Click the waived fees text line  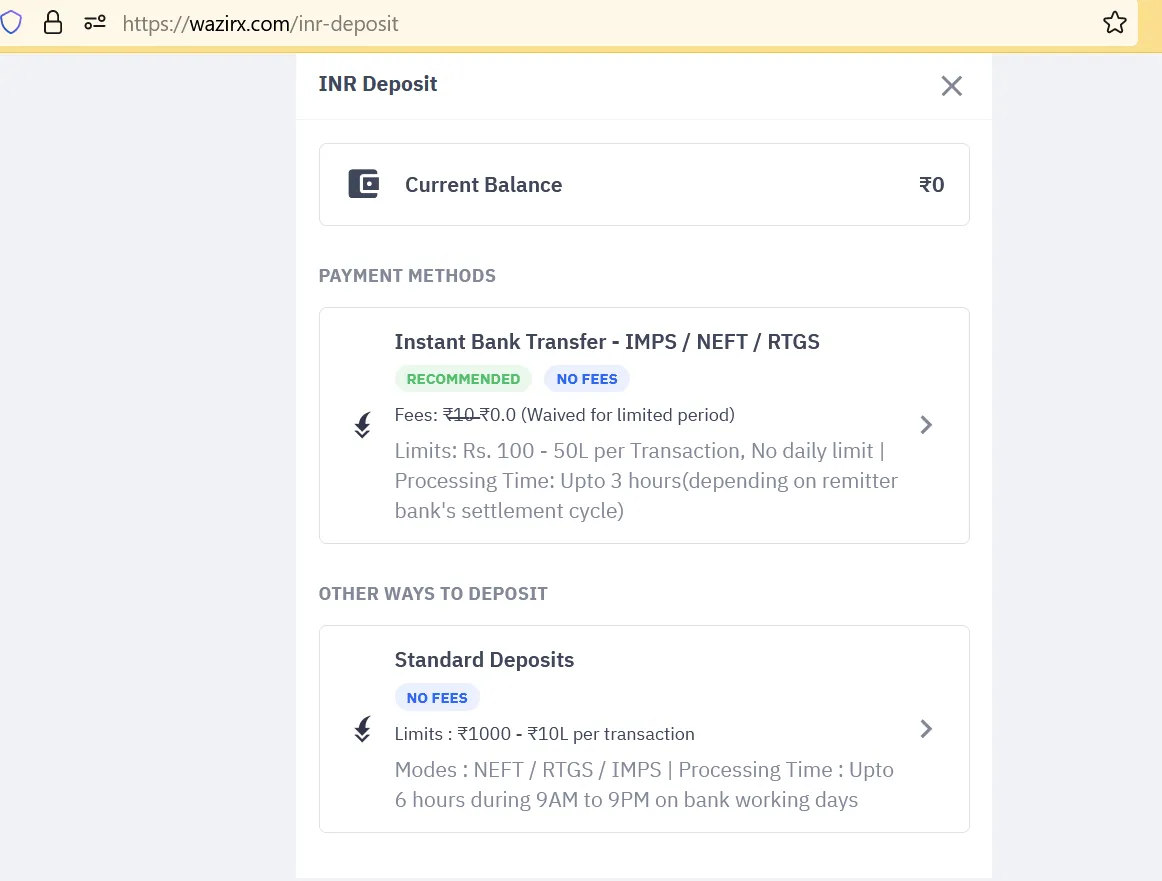[x=565, y=415]
